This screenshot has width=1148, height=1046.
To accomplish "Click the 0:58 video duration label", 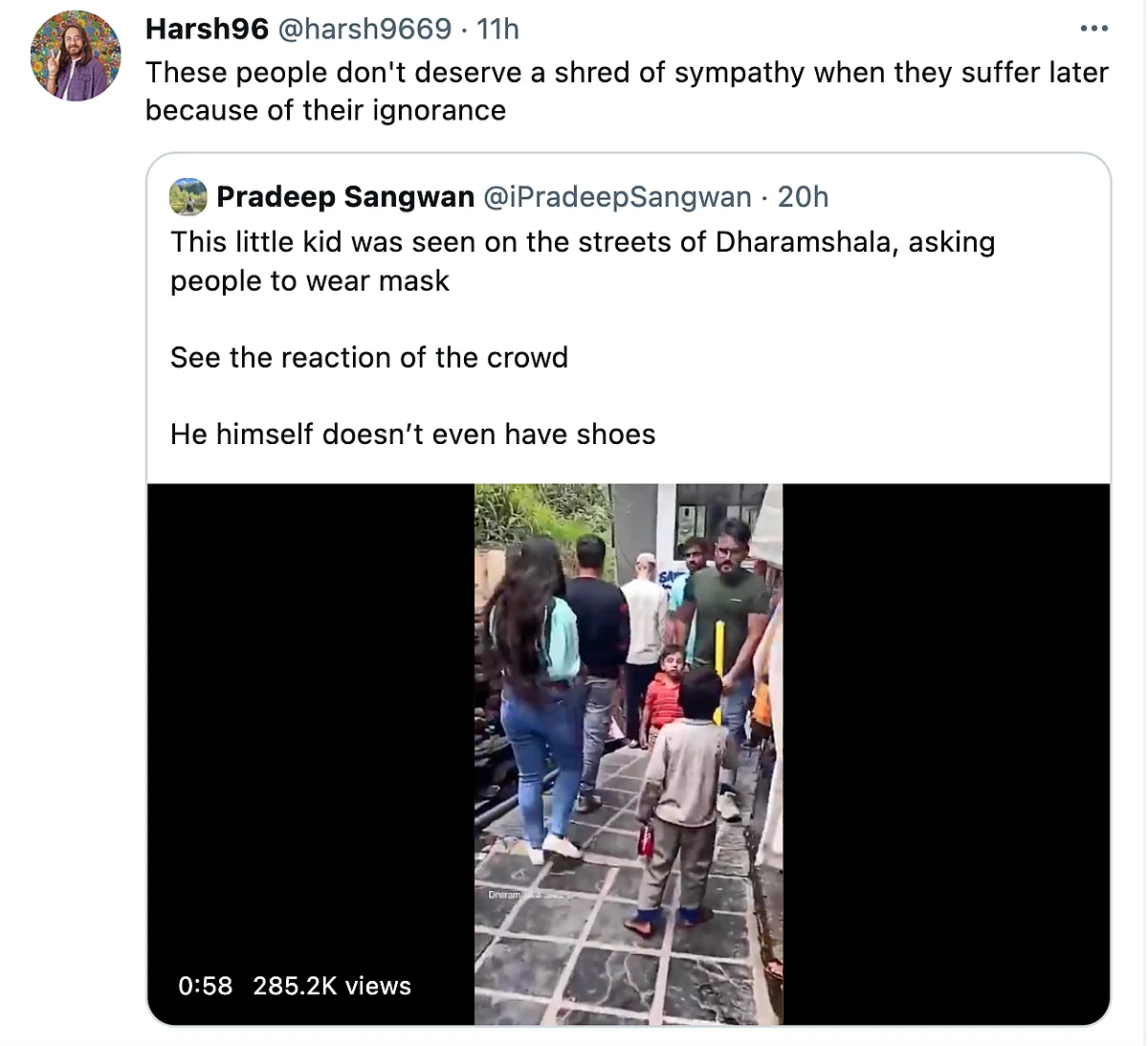I will click(x=205, y=986).
